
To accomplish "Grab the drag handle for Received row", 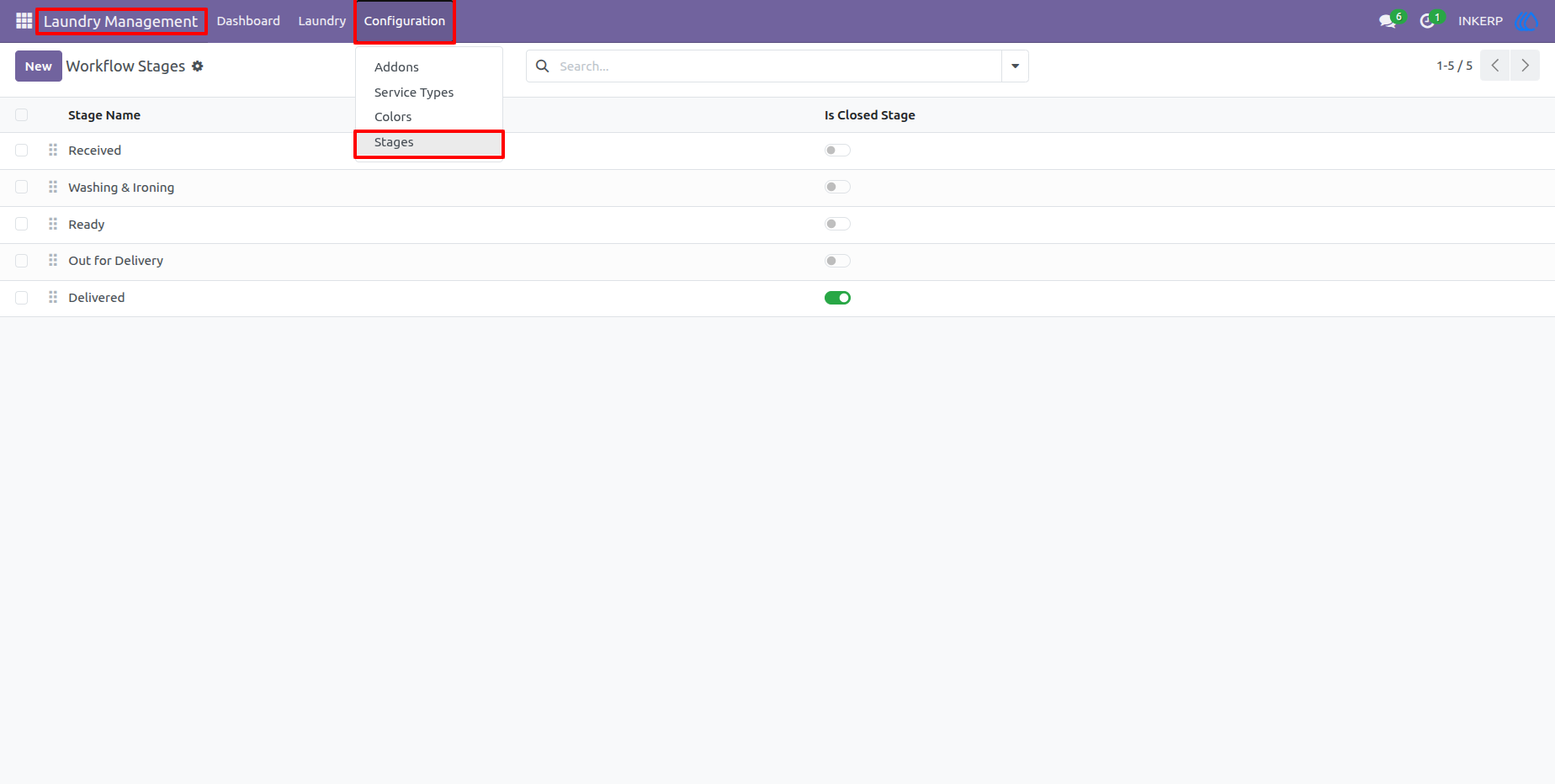I will pyautogui.click(x=53, y=150).
